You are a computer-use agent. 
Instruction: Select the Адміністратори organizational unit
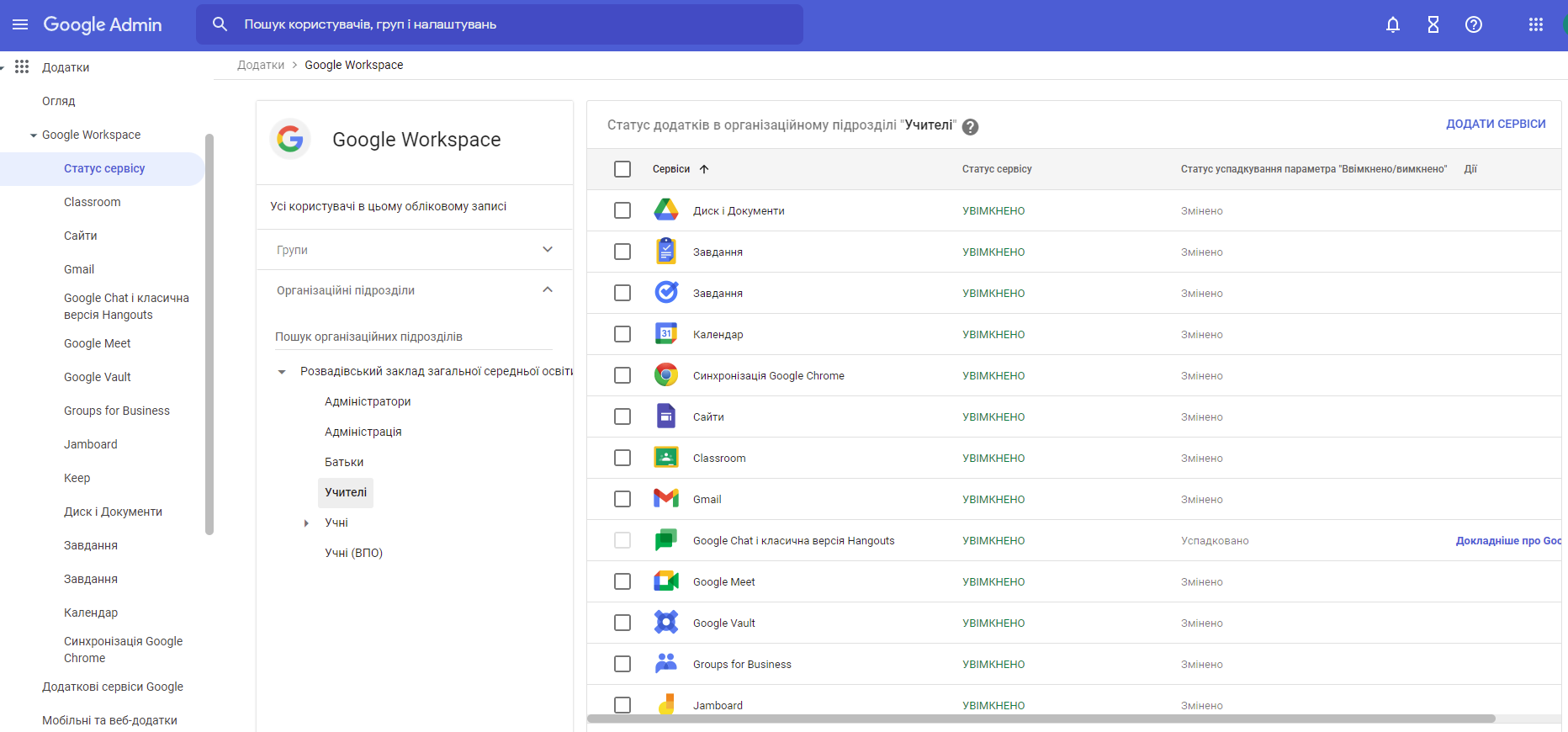[368, 401]
